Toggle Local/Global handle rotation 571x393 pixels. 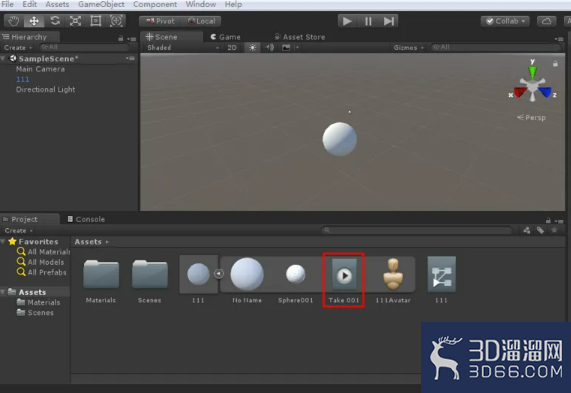pos(201,21)
